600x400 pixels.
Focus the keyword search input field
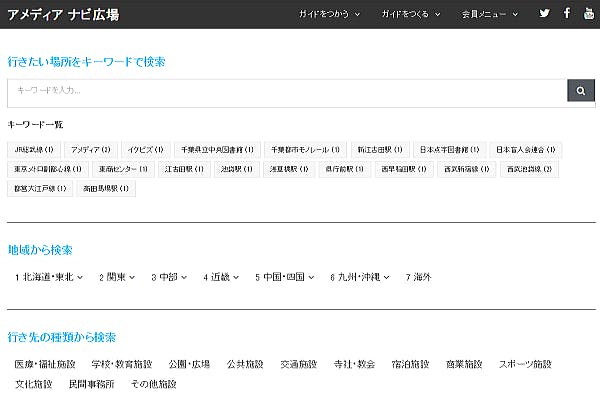pos(286,92)
